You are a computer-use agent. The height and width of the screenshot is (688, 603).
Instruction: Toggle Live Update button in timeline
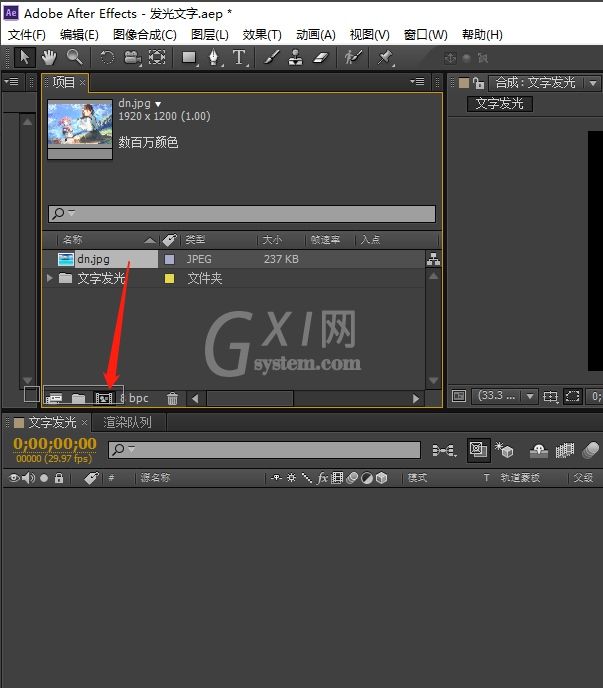pyautogui.click(x=478, y=450)
